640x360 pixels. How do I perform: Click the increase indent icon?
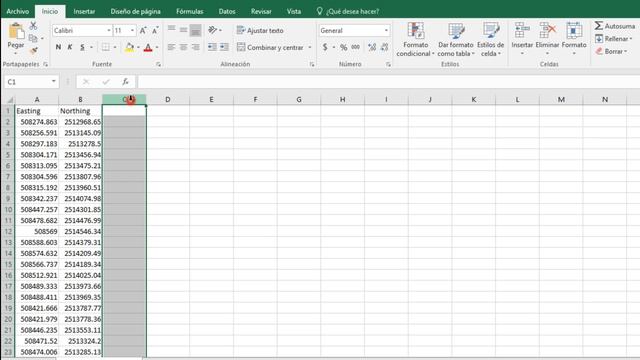(x=224, y=47)
